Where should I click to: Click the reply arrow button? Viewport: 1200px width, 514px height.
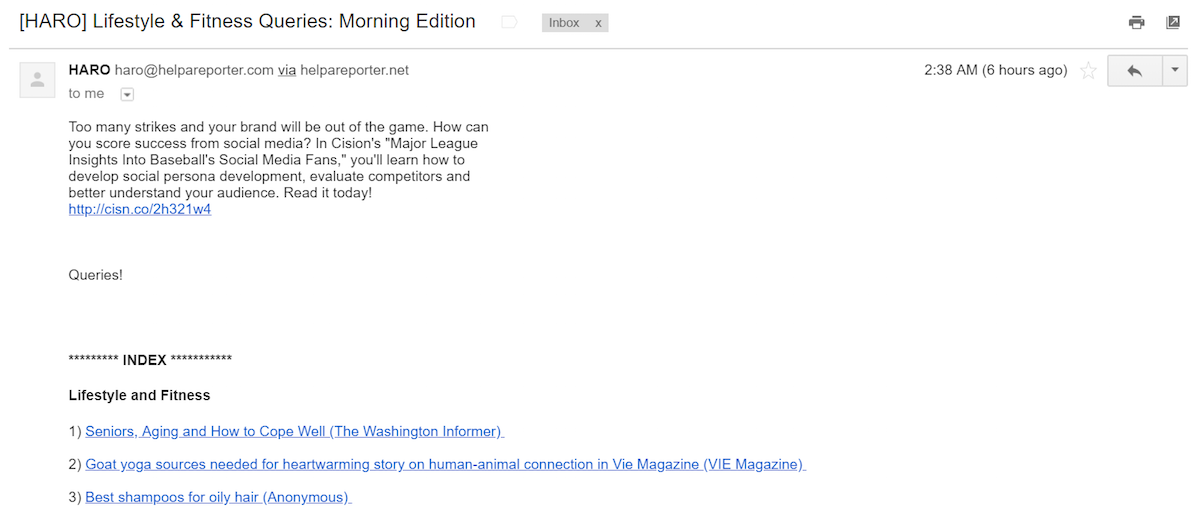(x=1134, y=71)
